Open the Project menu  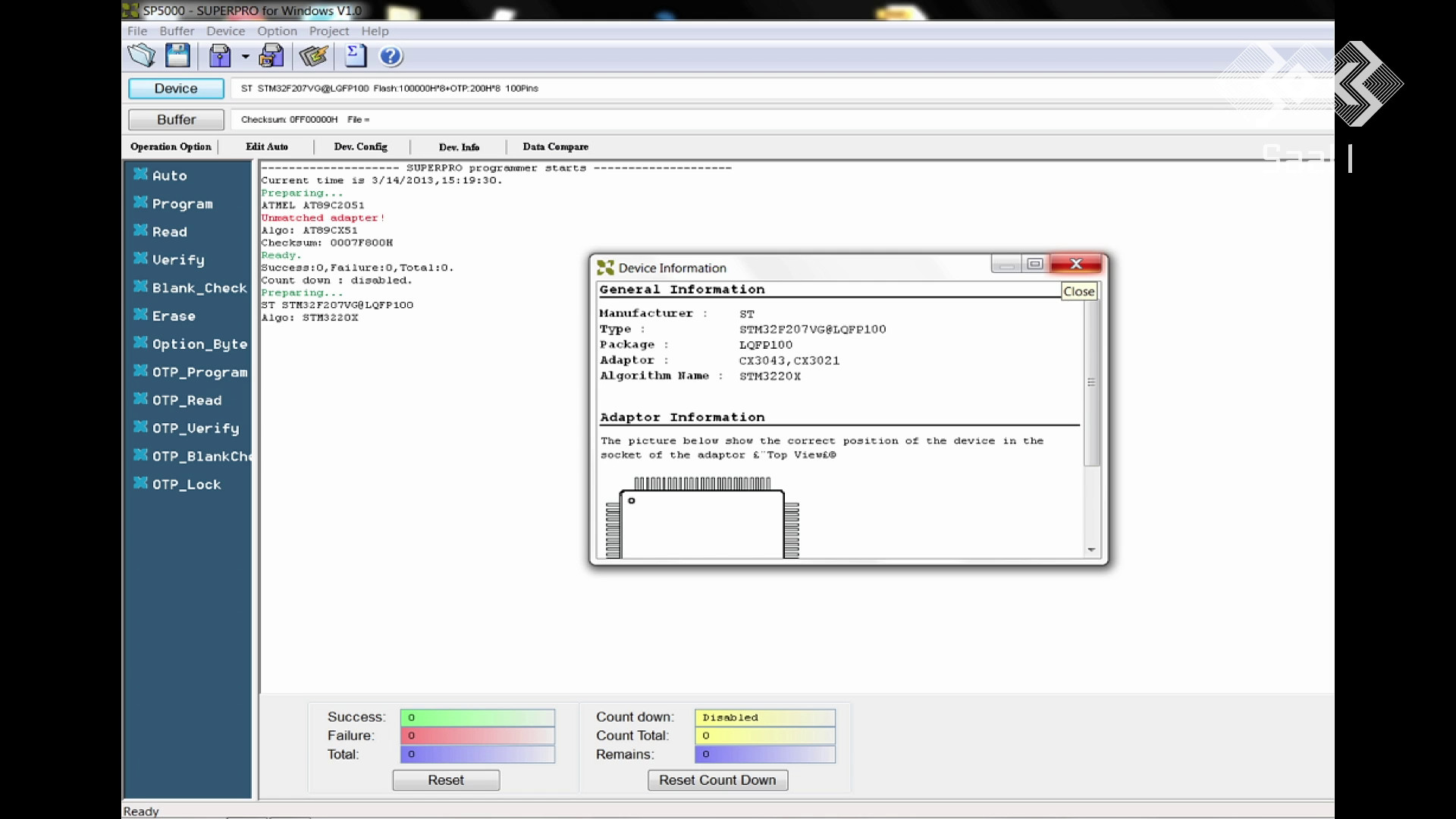tap(329, 31)
